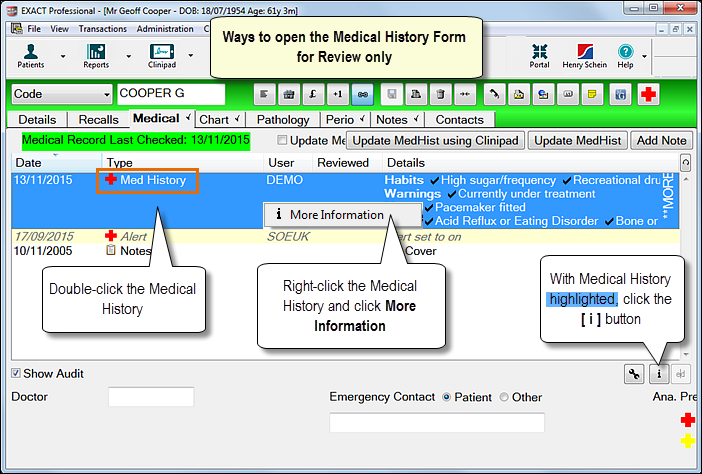This screenshot has height=474, width=702.
Task: Expand the Reports dropdown arrow
Action: tap(128, 56)
